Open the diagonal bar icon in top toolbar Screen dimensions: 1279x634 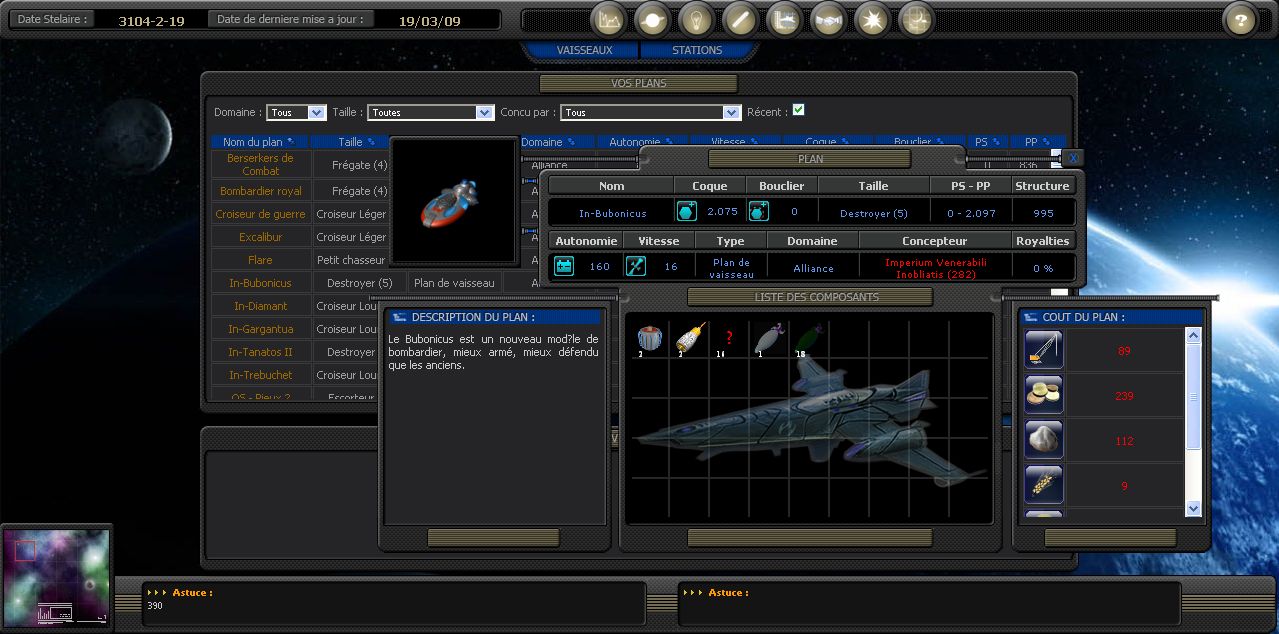tap(740, 19)
